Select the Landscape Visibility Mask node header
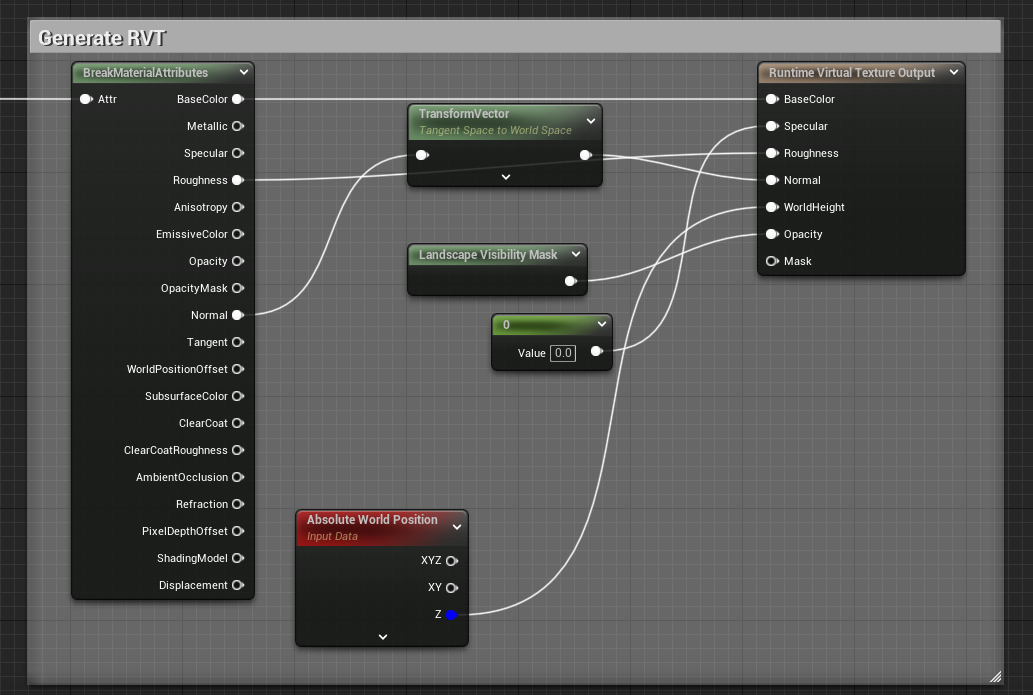This screenshot has height=695, width=1033. point(488,255)
